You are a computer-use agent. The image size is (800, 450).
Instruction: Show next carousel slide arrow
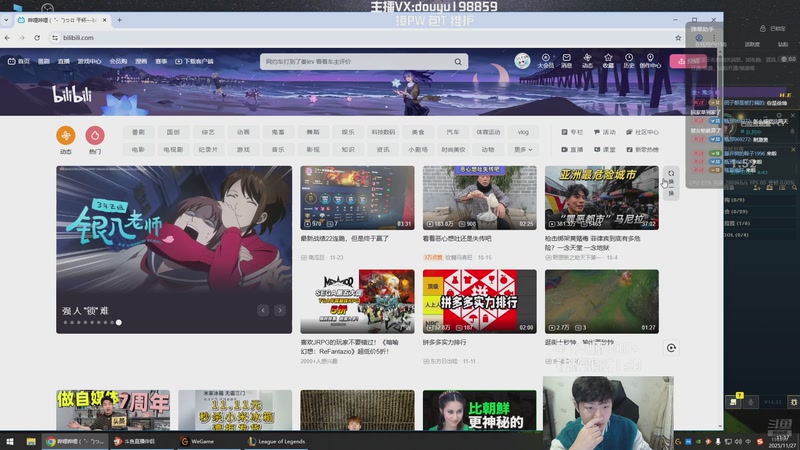pyautogui.click(x=280, y=310)
